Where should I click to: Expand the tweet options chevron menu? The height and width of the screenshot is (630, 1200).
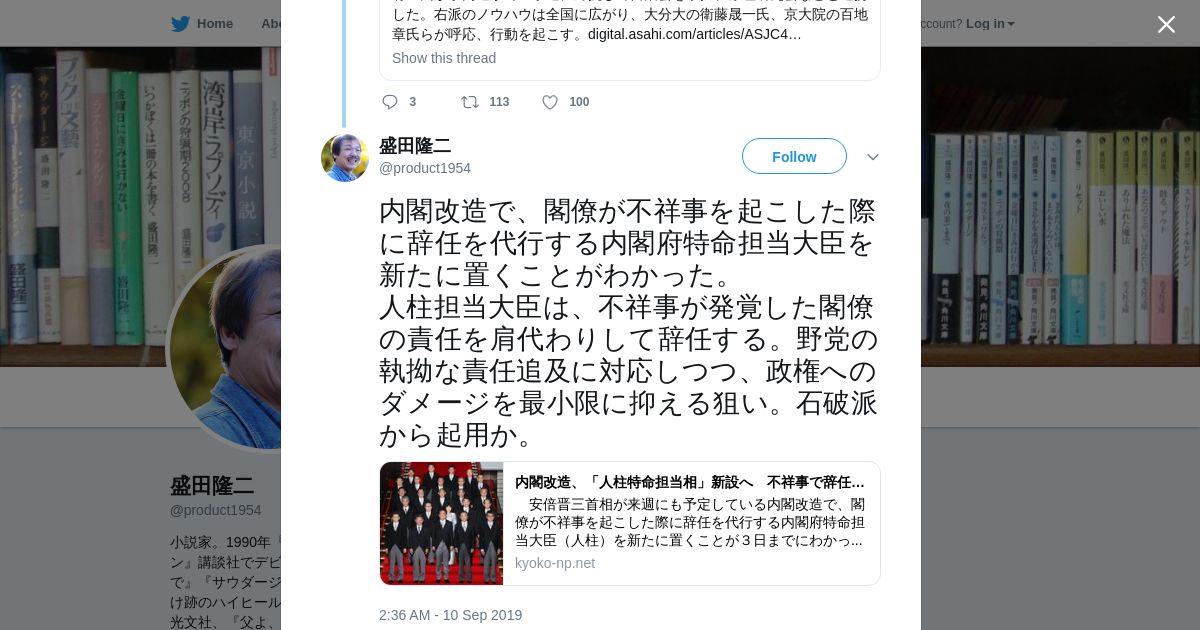(x=873, y=157)
